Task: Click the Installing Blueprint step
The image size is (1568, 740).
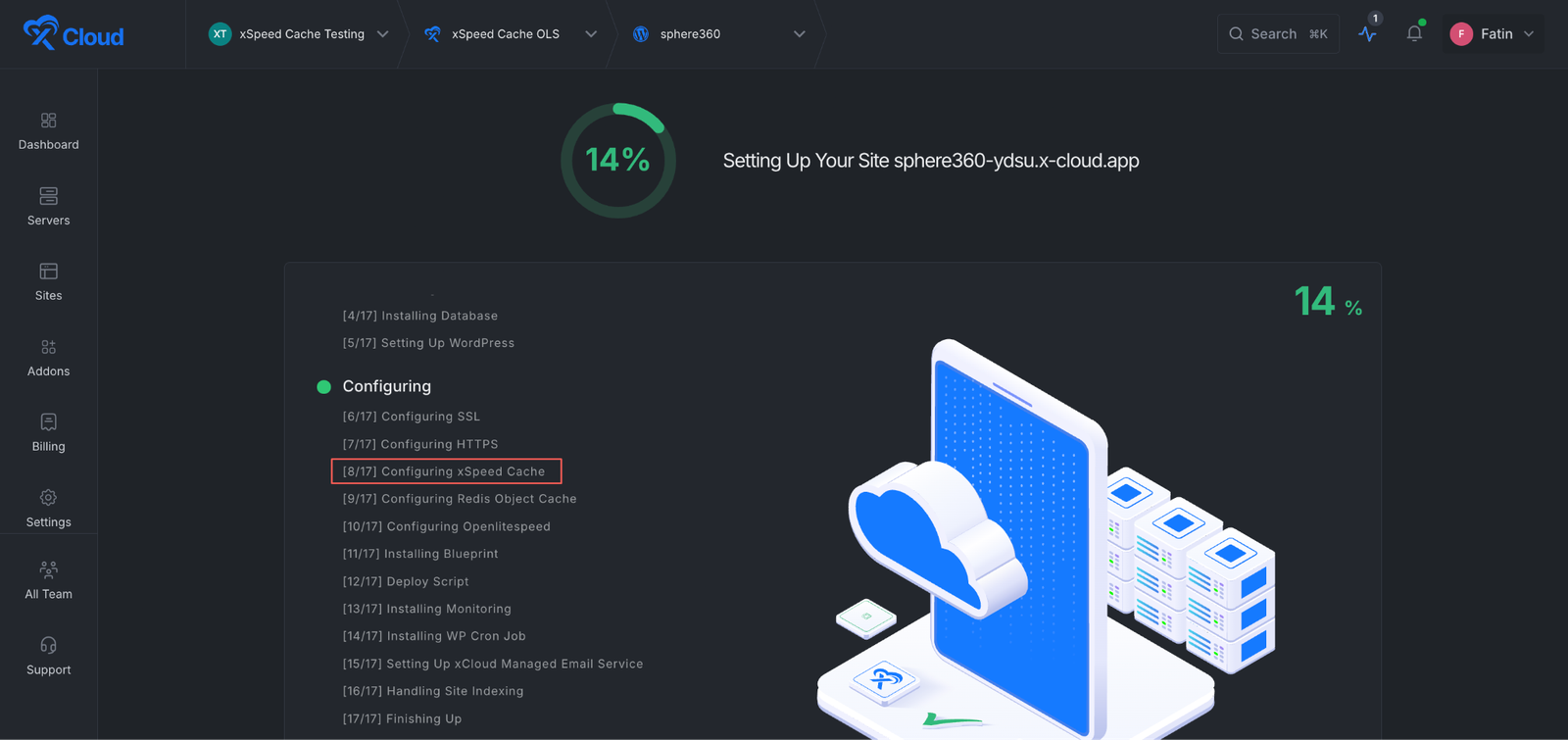Action: (420, 554)
